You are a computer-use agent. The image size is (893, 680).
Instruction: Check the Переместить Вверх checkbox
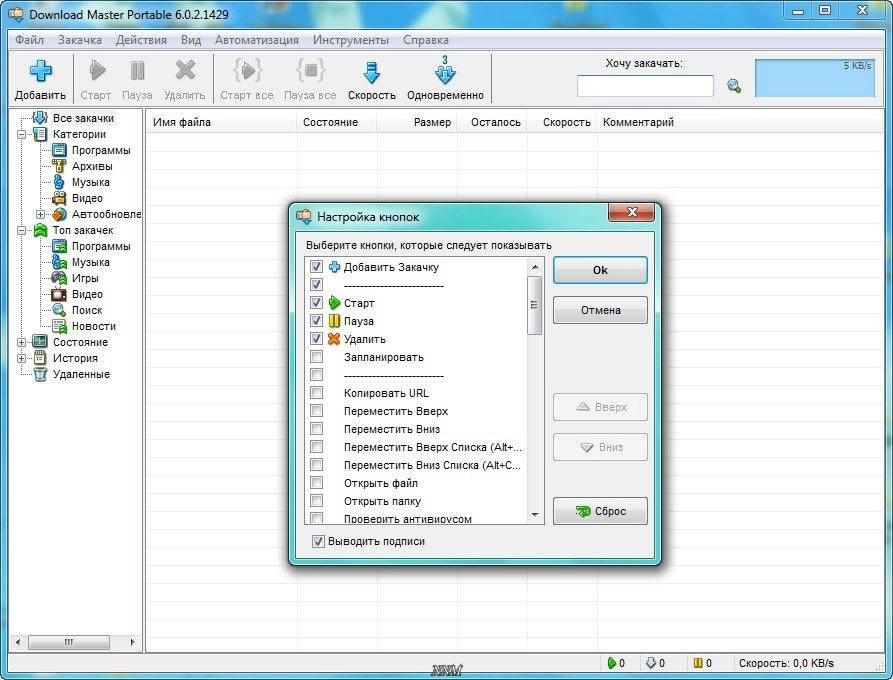(316, 411)
